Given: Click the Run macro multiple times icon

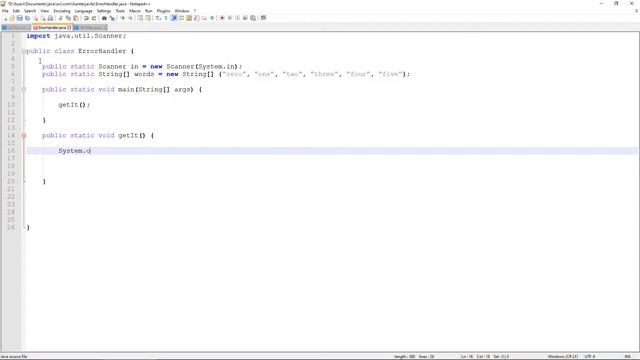Looking at the screenshot, I should pos(245,18).
